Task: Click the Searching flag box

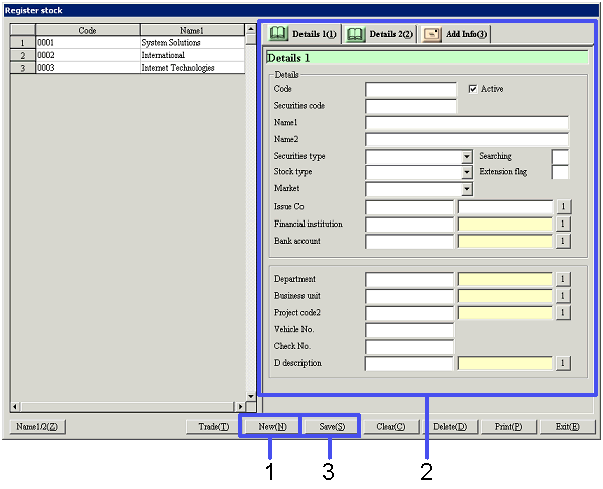Action: pyautogui.click(x=560, y=156)
